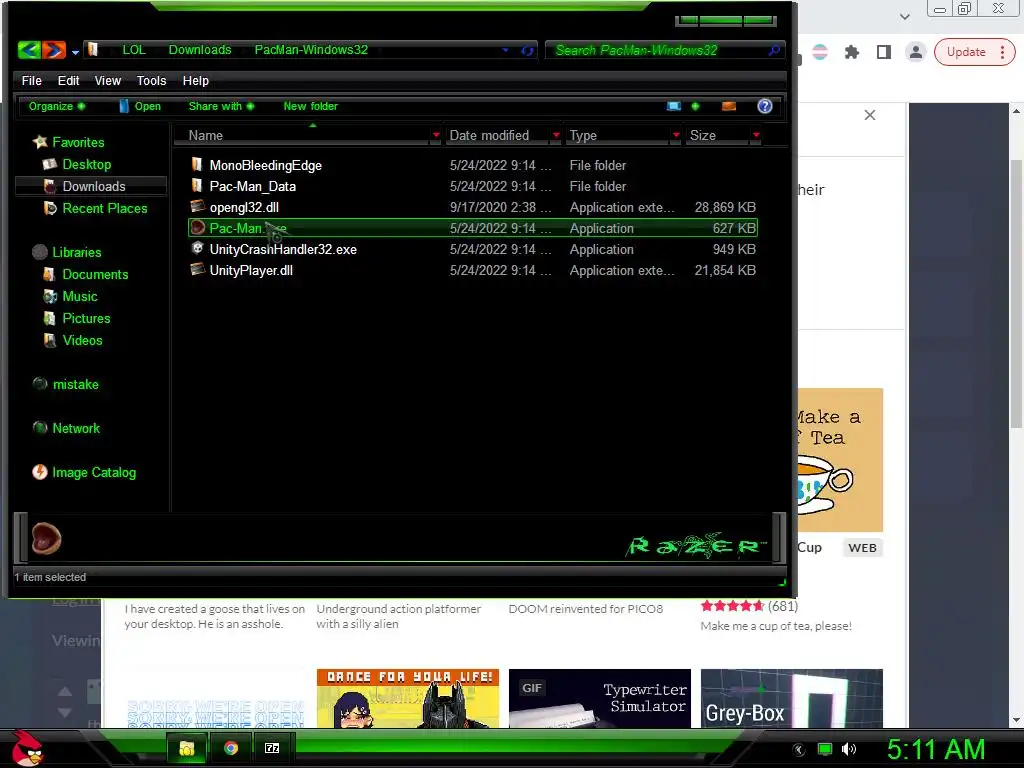The height and width of the screenshot is (768, 1024).
Task: Open the Typewriter Simulator thumbnail in Chrome
Action: click(x=600, y=698)
